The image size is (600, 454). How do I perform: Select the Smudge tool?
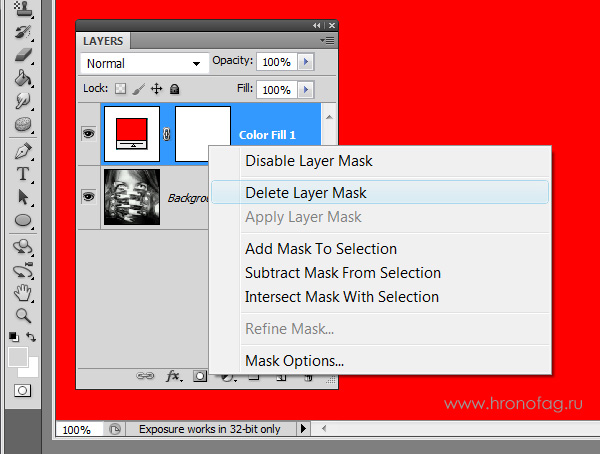point(23,101)
